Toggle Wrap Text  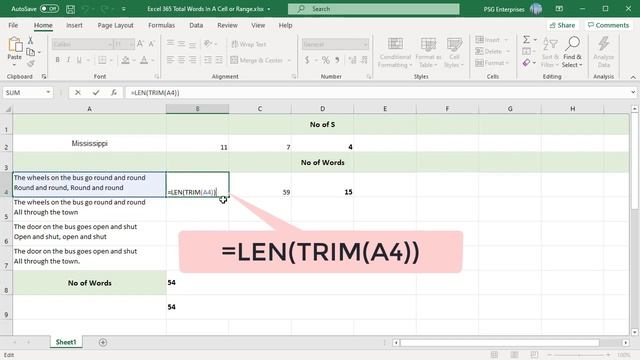pyautogui.click(x=249, y=44)
